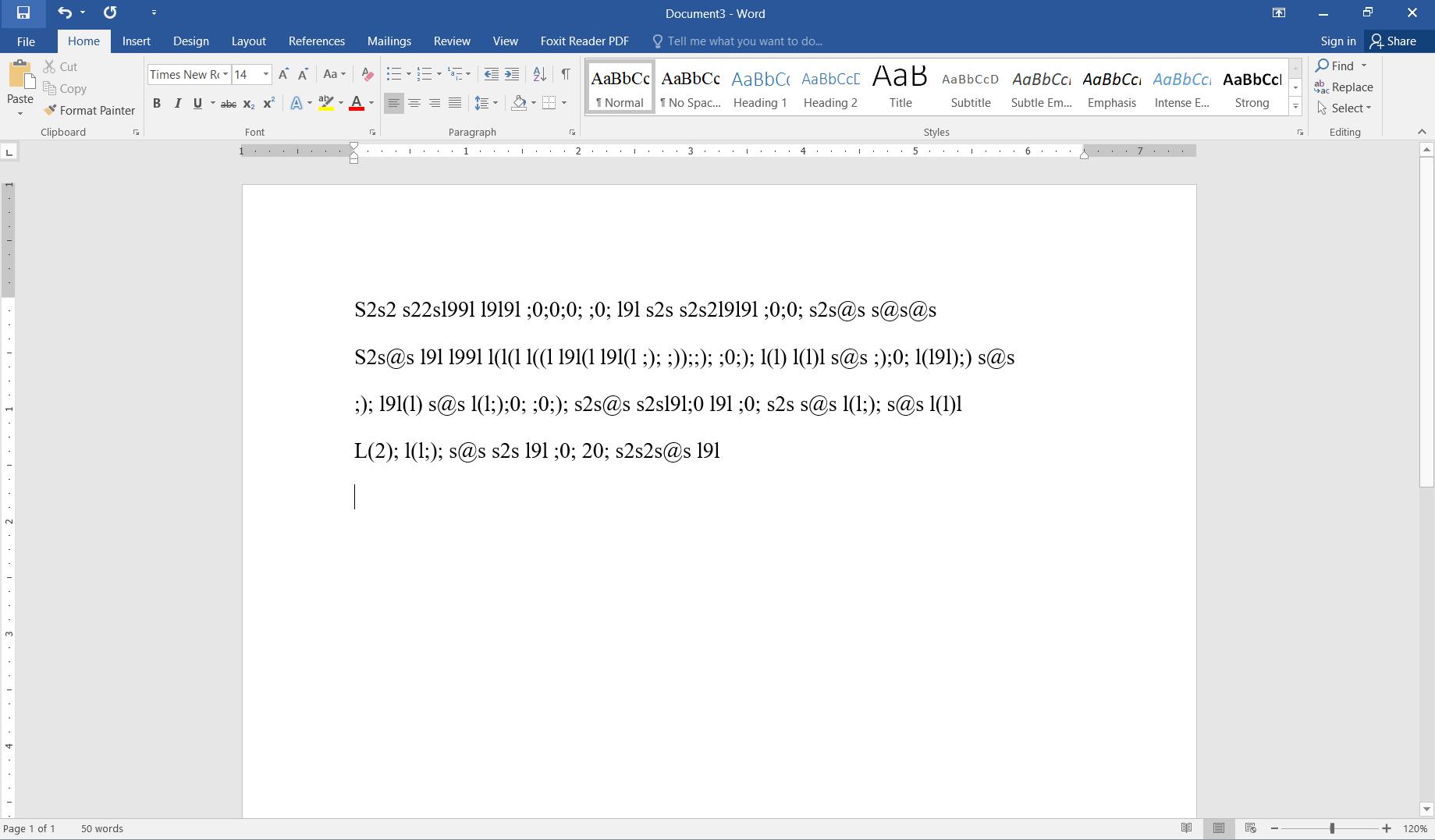The image size is (1435, 840).
Task: Click the Grow Font size icon
Action: 283,74
